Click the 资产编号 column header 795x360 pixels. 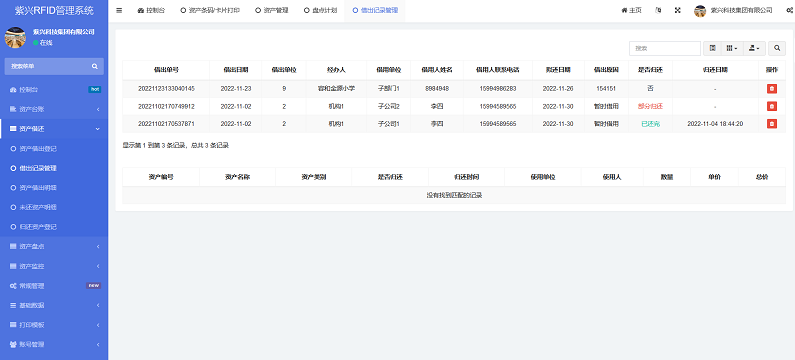(161, 177)
